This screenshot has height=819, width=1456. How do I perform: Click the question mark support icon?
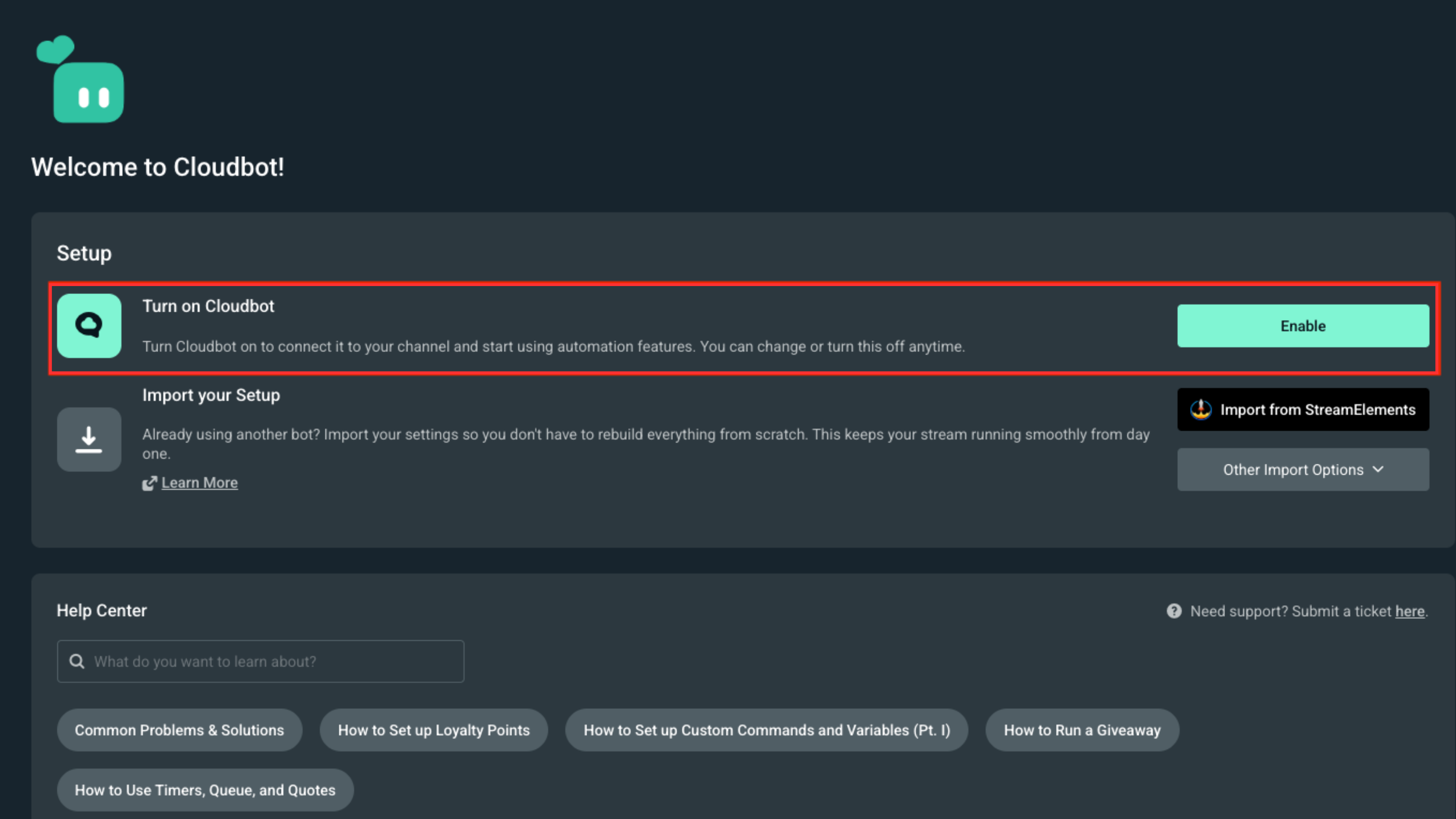click(1174, 611)
